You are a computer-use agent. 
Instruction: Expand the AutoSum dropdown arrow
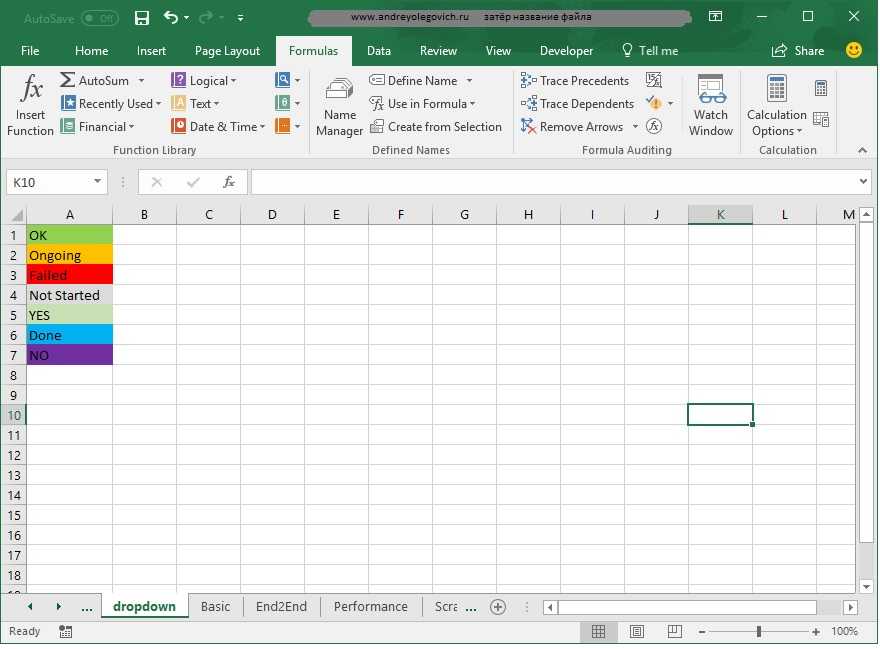(x=141, y=81)
